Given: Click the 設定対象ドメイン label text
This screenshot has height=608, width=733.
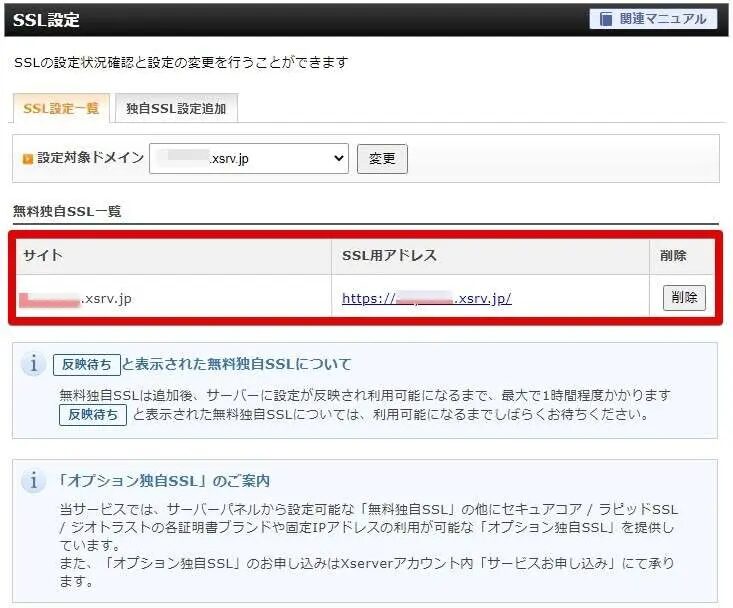Looking at the screenshot, I should click(x=90, y=159).
